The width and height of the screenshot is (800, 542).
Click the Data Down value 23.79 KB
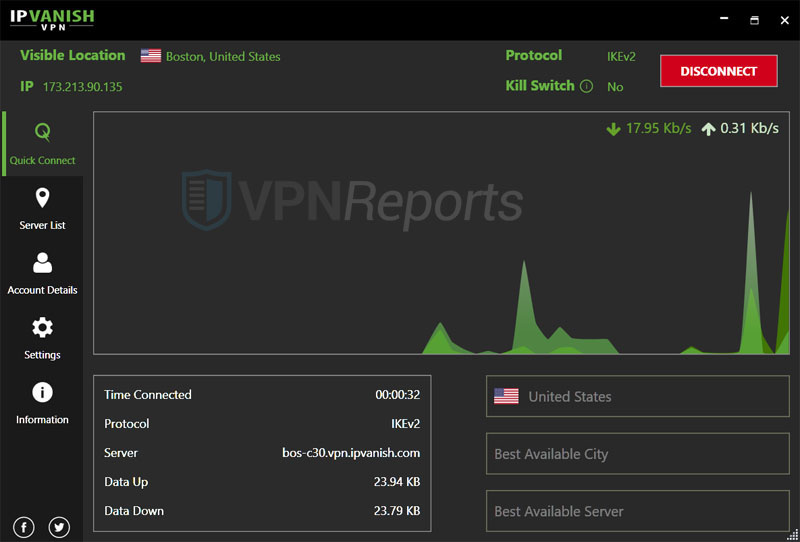(x=396, y=511)
